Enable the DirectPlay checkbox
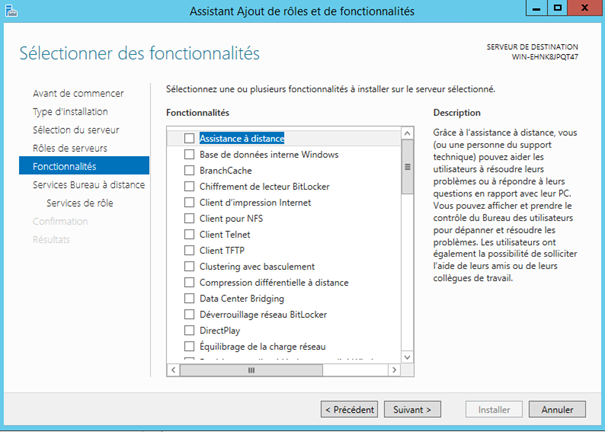 [x=189, y=330]
